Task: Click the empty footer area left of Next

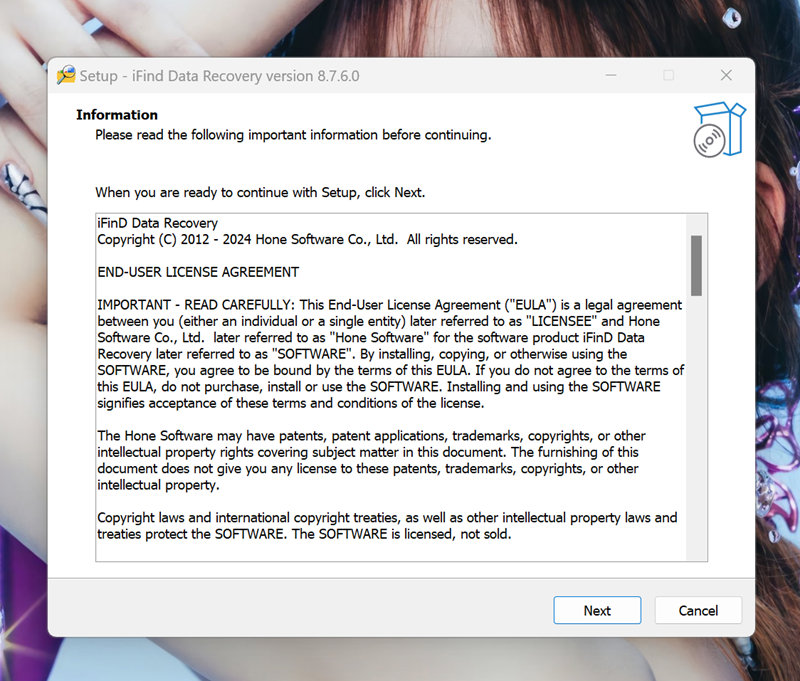Action: (x=300, y=610)
